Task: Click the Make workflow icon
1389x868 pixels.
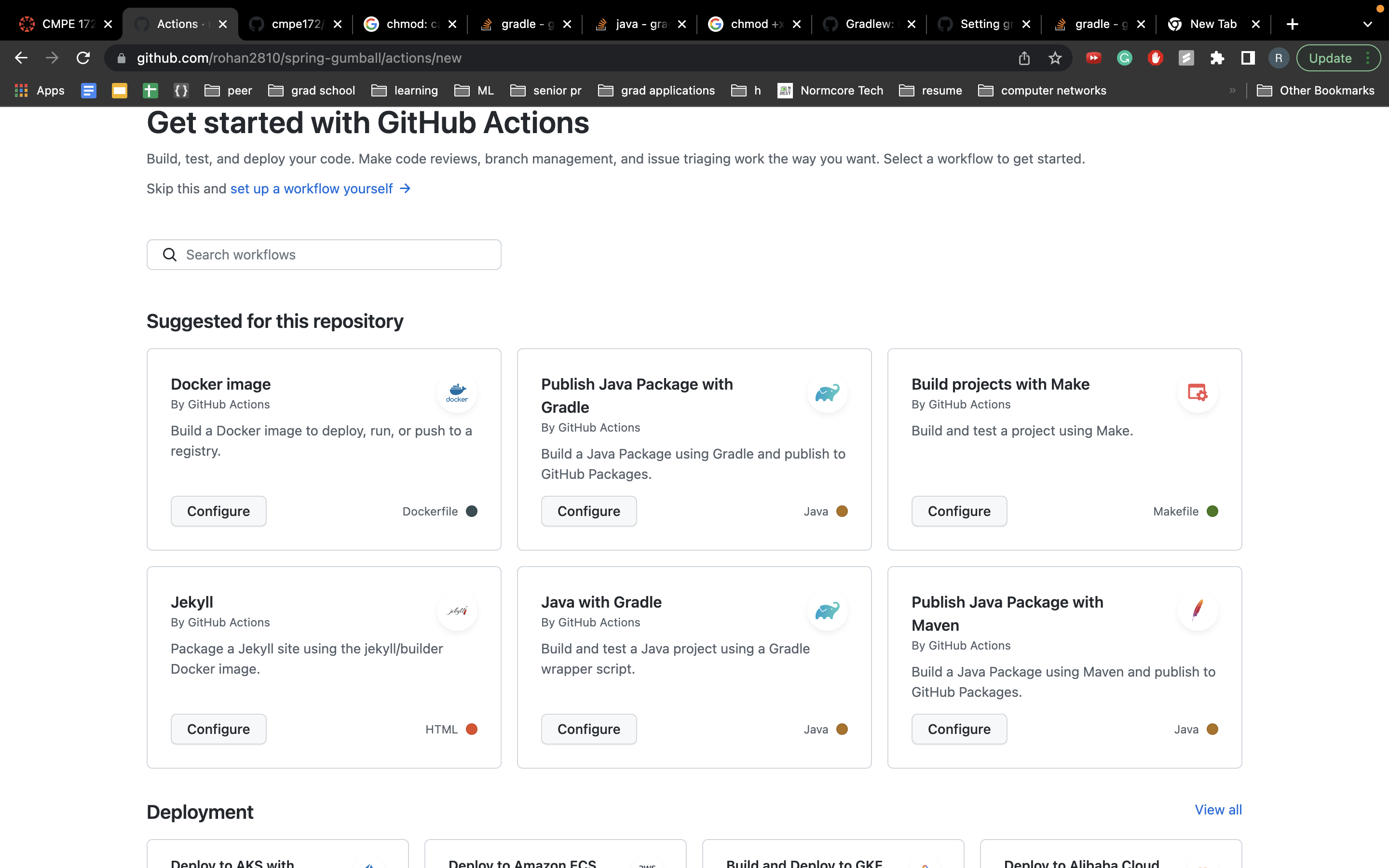Action: [x=1198, y=392]
